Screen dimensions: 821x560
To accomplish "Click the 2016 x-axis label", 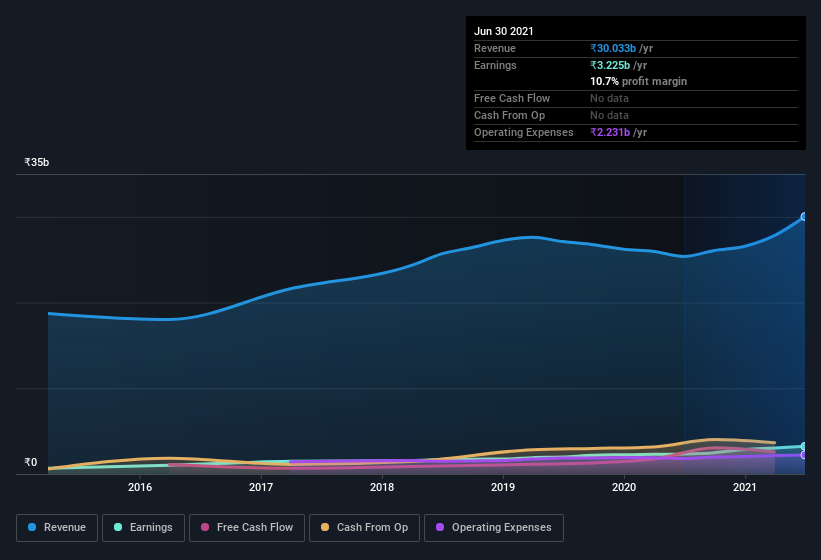I will (x=140, y=487).
